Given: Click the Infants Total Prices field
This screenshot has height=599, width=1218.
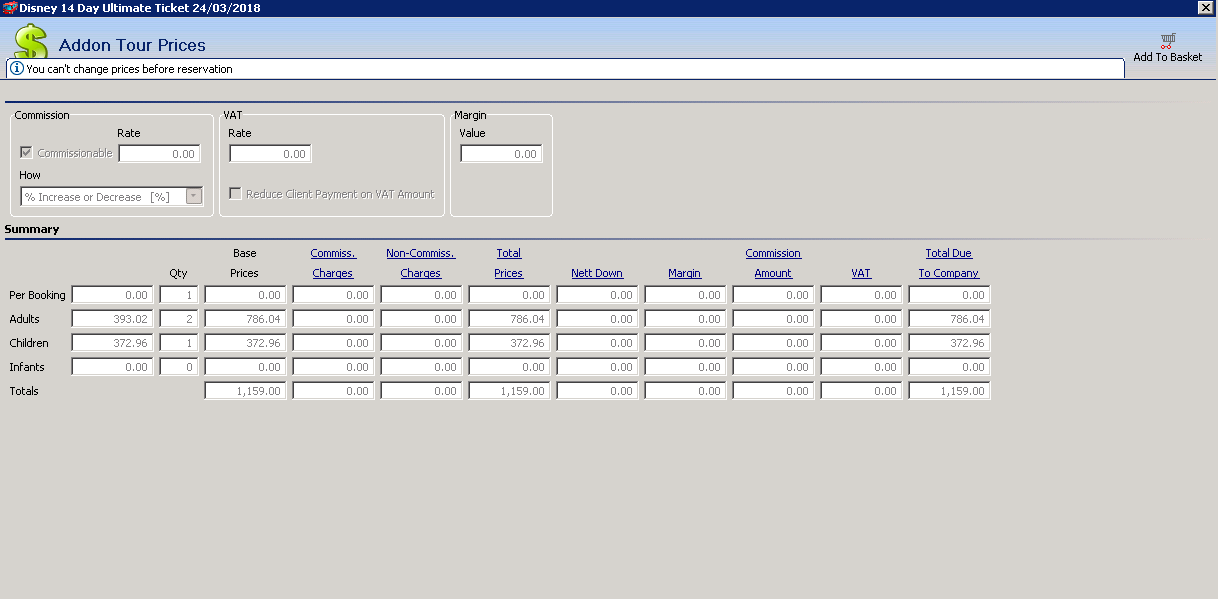Looking at the screenshot, I should [x=509, y=367].
